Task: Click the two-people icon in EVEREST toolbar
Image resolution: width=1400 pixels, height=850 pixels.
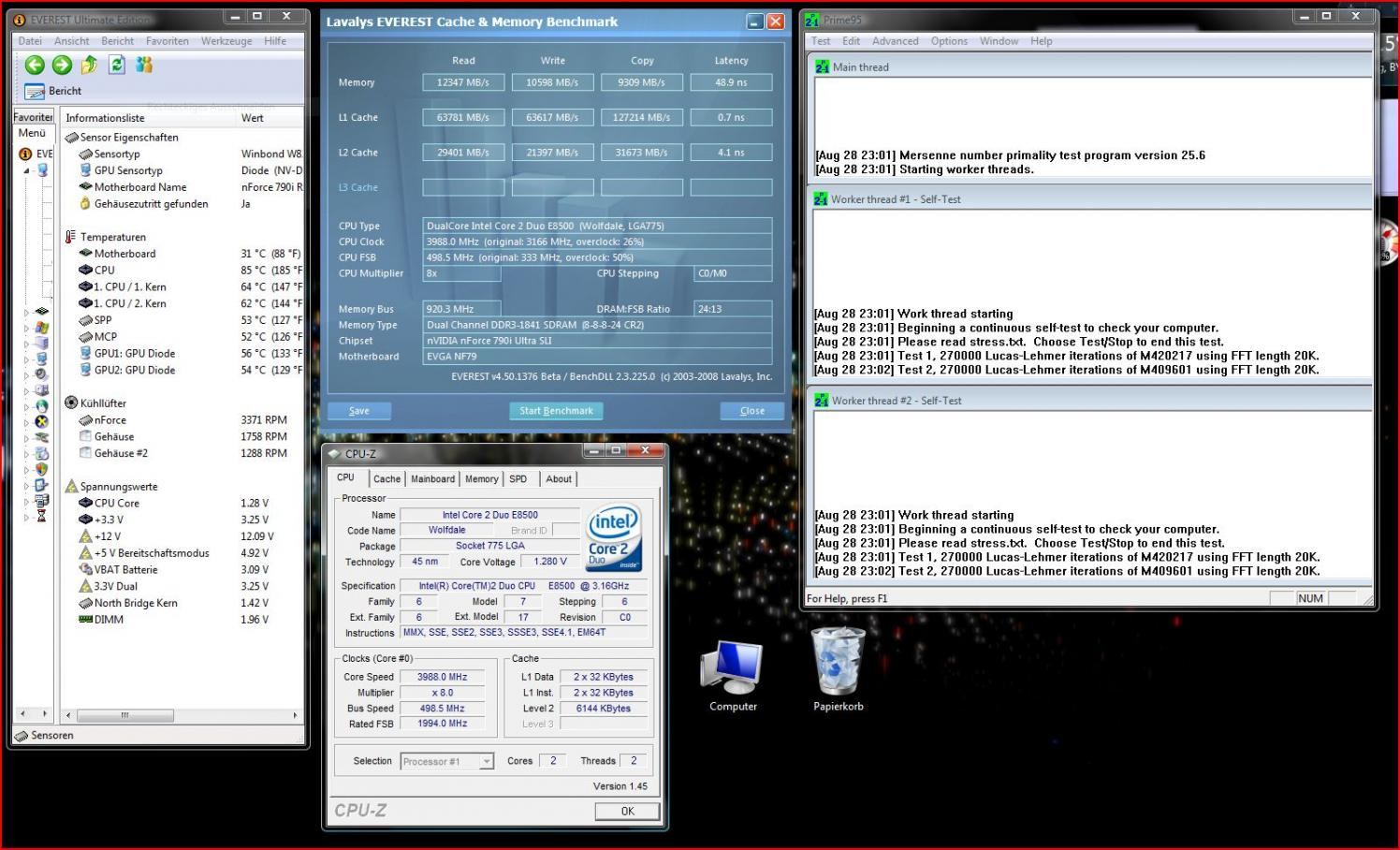Action: pos(144,65)
